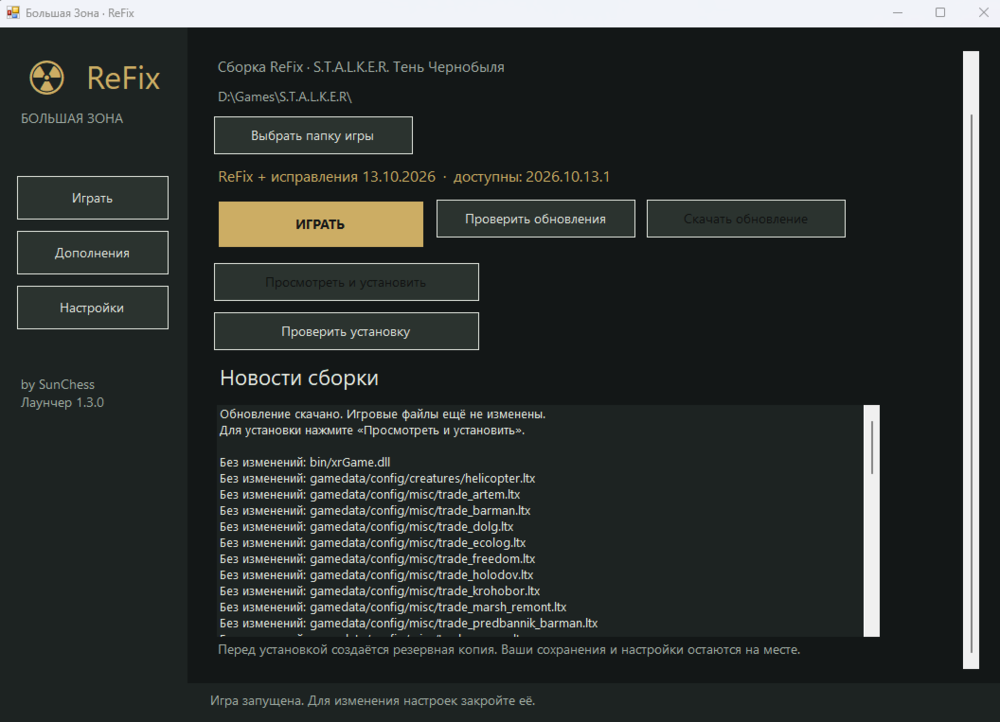
Task: Click the game path D:\Games\S.T.A.L.K.E.R.\
Action: 285,97
